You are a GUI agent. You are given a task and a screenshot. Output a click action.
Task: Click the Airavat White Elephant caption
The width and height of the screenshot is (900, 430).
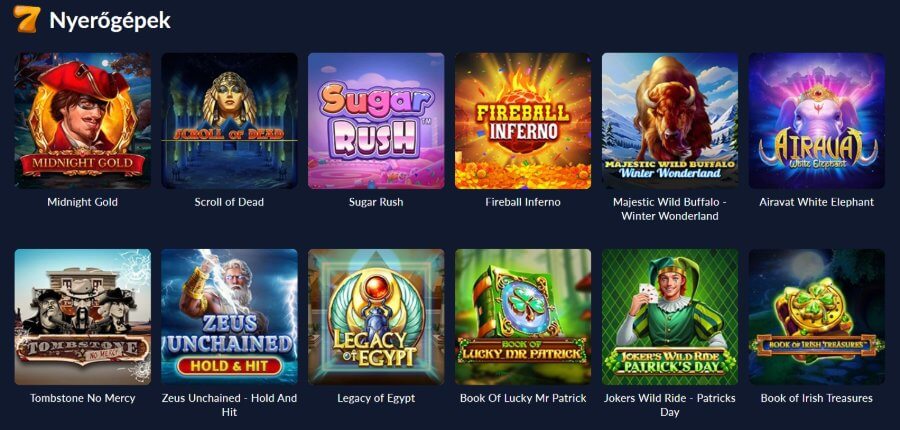tap(817, 202)
